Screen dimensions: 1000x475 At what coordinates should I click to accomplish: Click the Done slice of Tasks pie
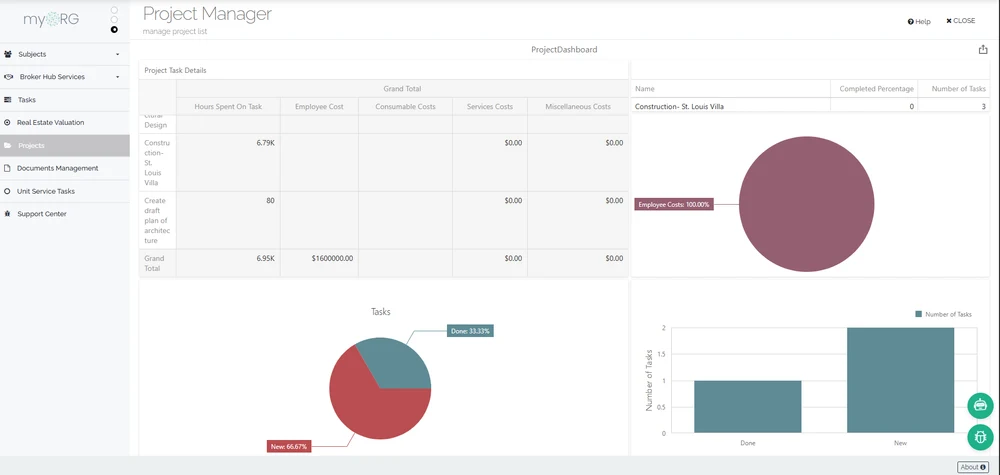(395, 363)
